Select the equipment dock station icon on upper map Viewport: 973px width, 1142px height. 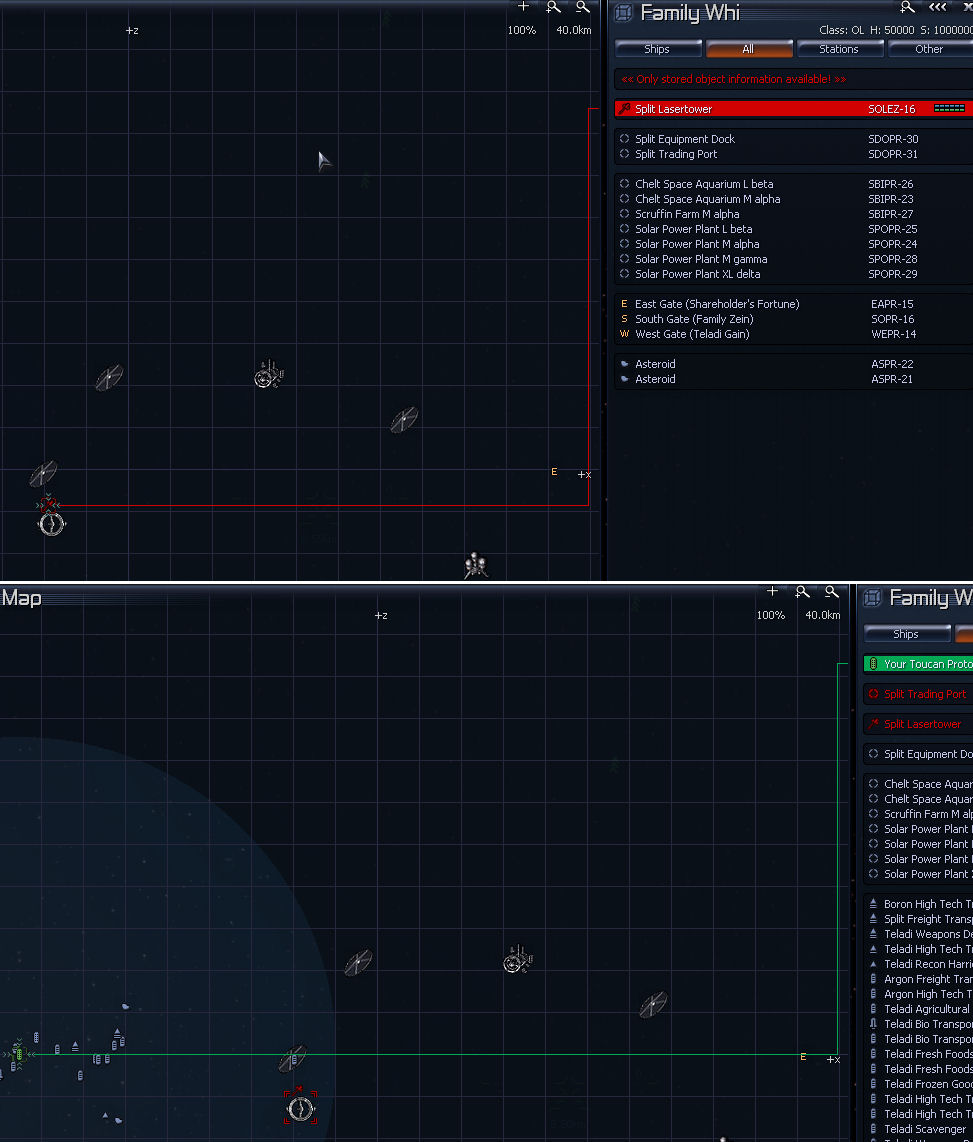pyautogui.click(x=268, y=374)
